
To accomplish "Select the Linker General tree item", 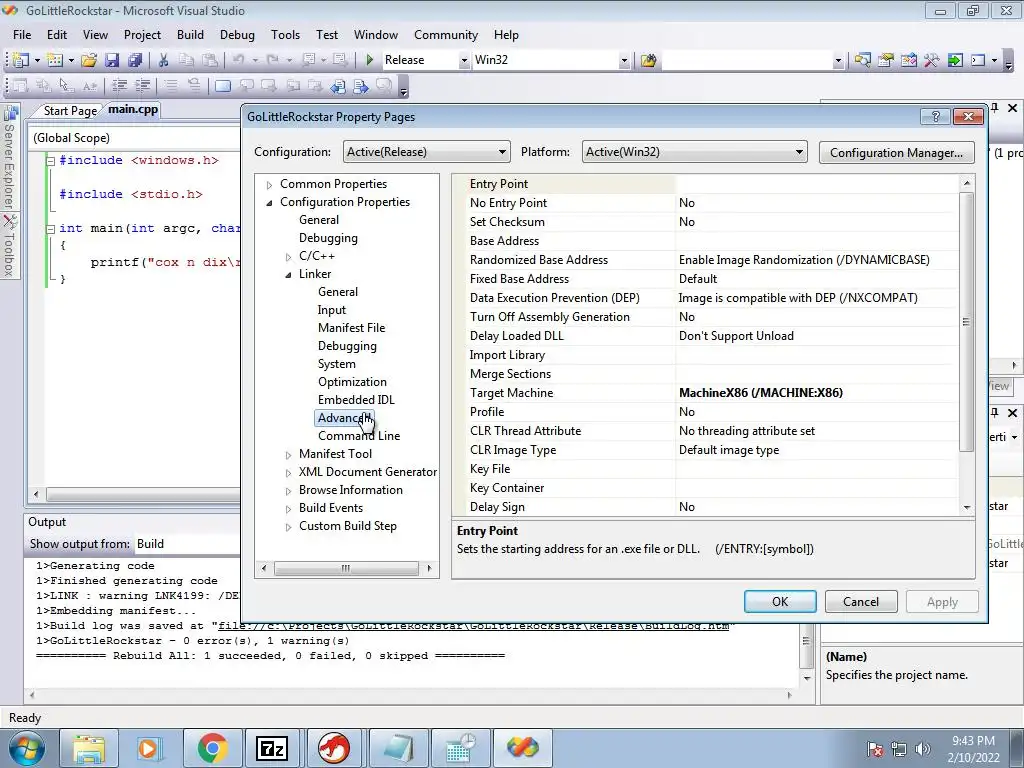I will coord(338,292).
